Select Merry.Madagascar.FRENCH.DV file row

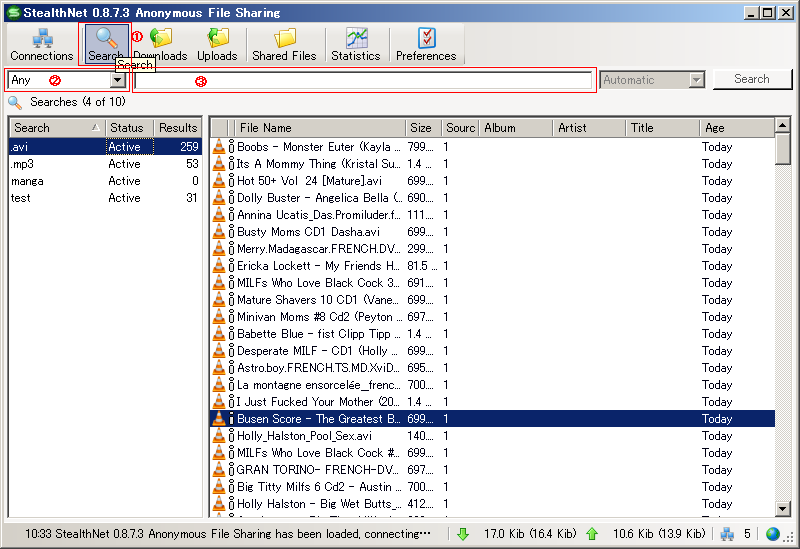click(493, 249)
